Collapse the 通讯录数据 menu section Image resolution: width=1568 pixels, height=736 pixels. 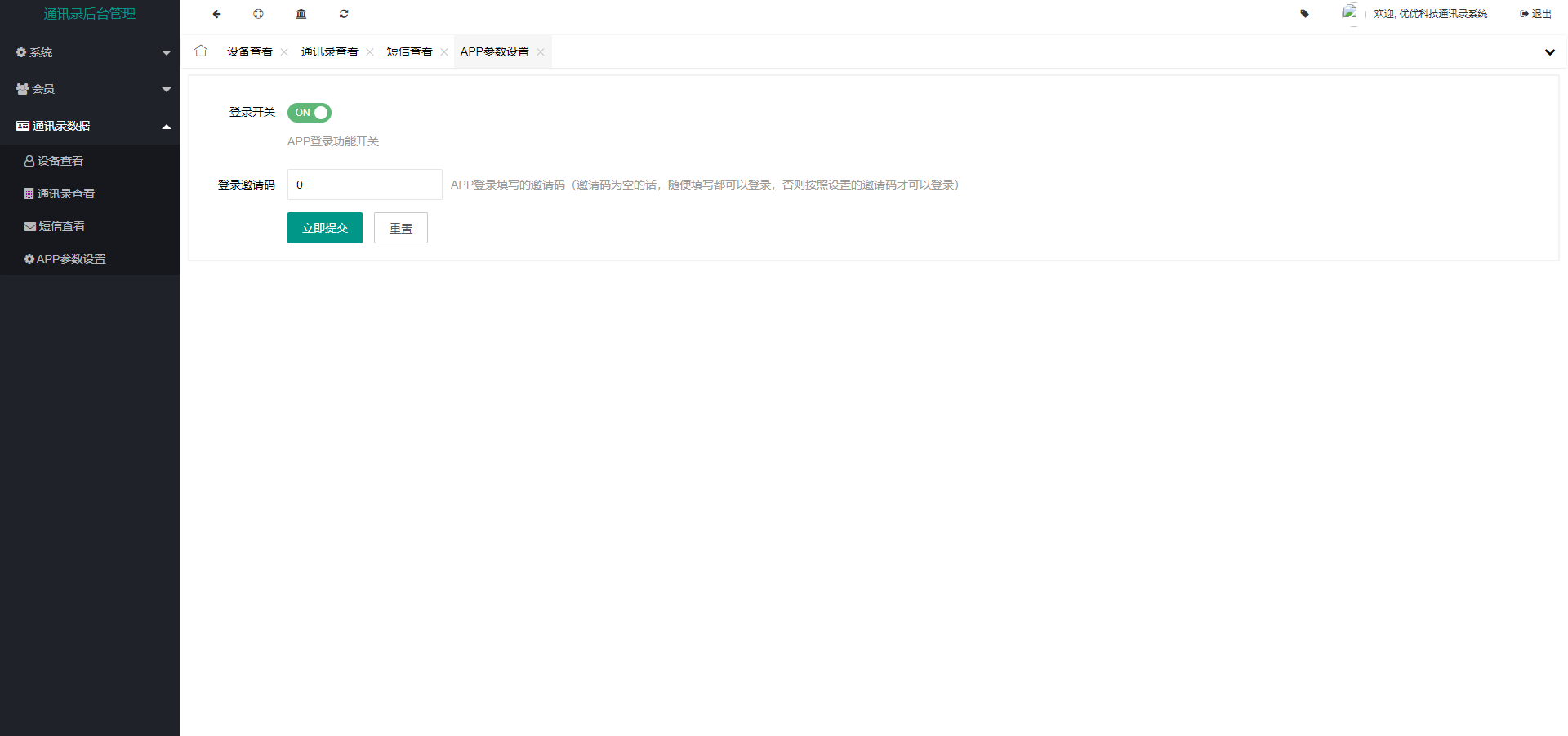coord(90,126)
